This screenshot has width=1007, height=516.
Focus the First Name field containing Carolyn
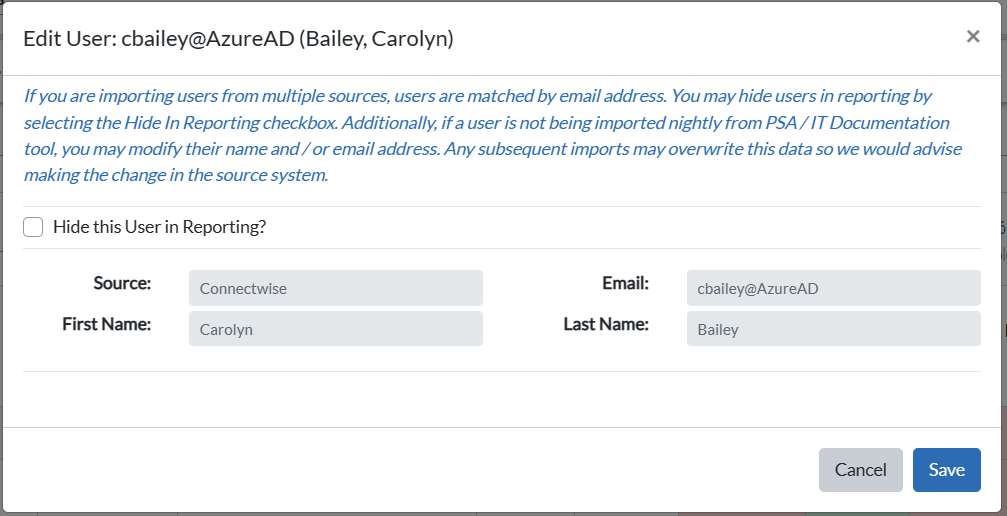(x=336, y=329)
